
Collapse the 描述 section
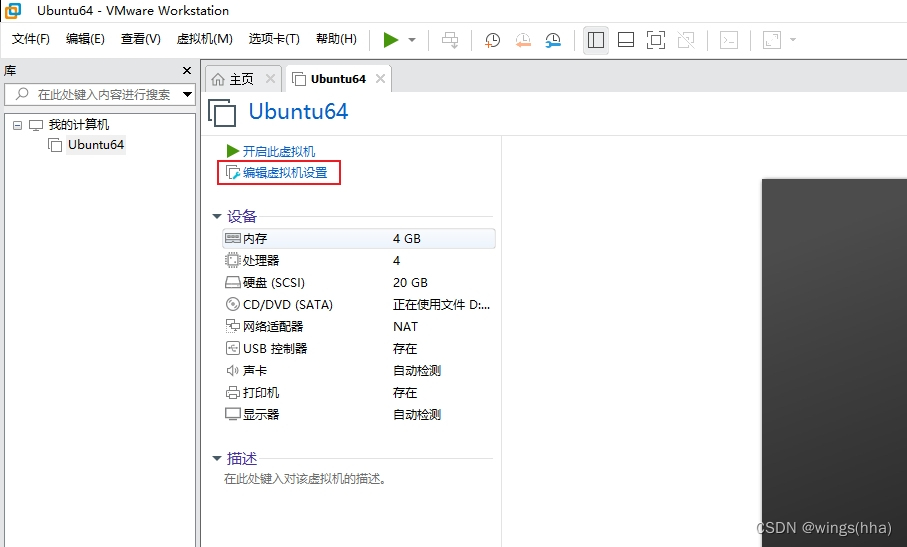(217, 459)
